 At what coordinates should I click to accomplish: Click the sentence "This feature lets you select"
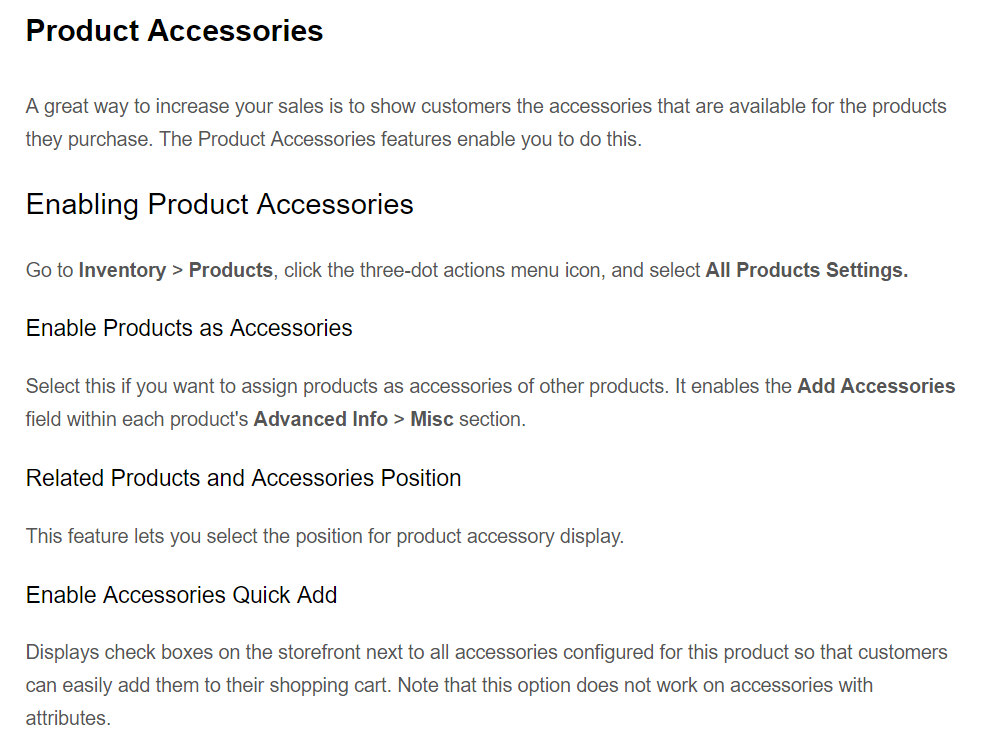coord(324,536)
